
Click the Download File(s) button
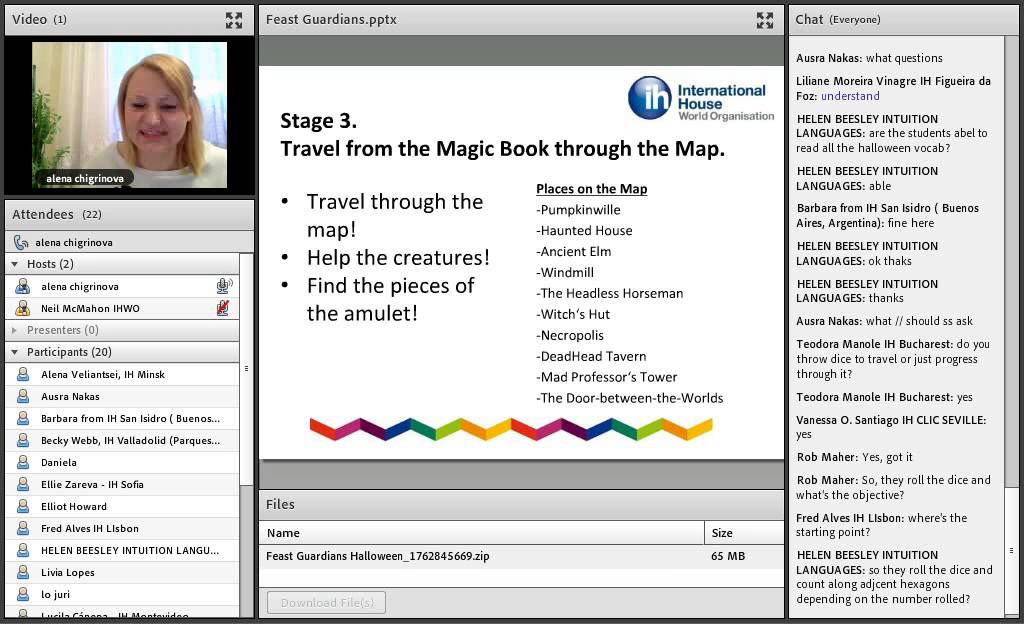pos(327,602)
